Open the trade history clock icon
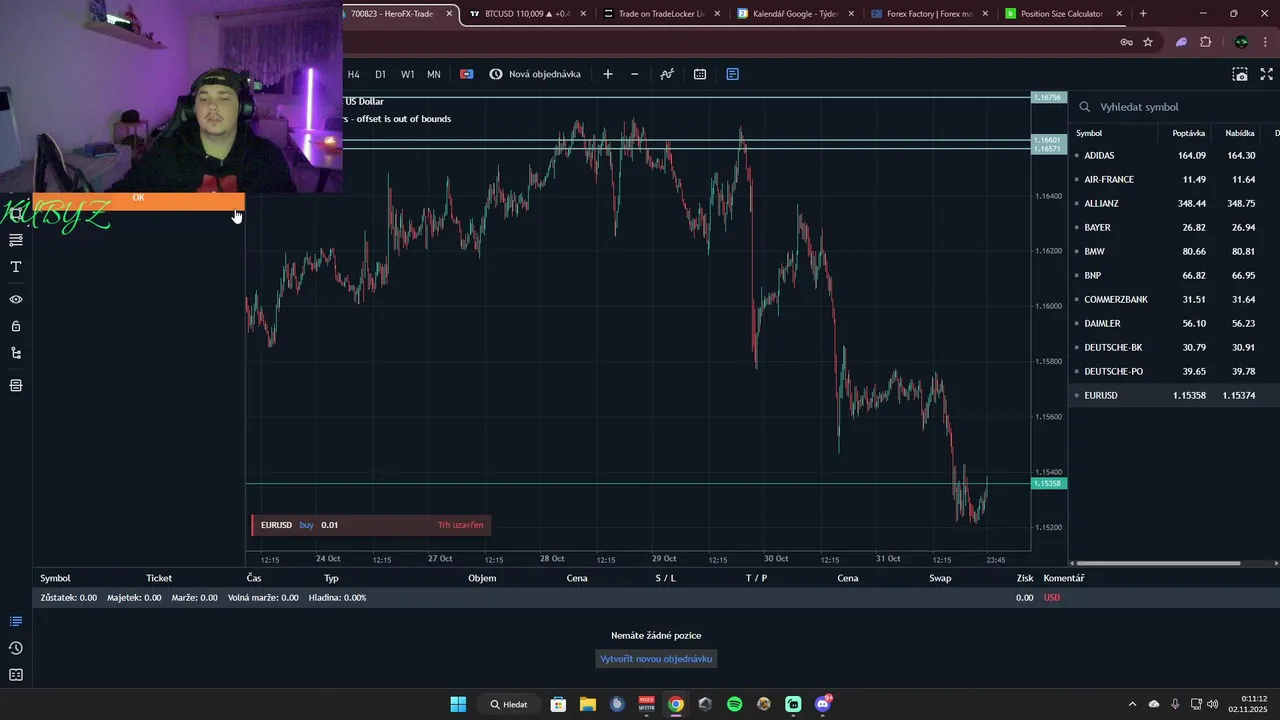The width and height of the screenshot is (1280, 720). [16, 648]
